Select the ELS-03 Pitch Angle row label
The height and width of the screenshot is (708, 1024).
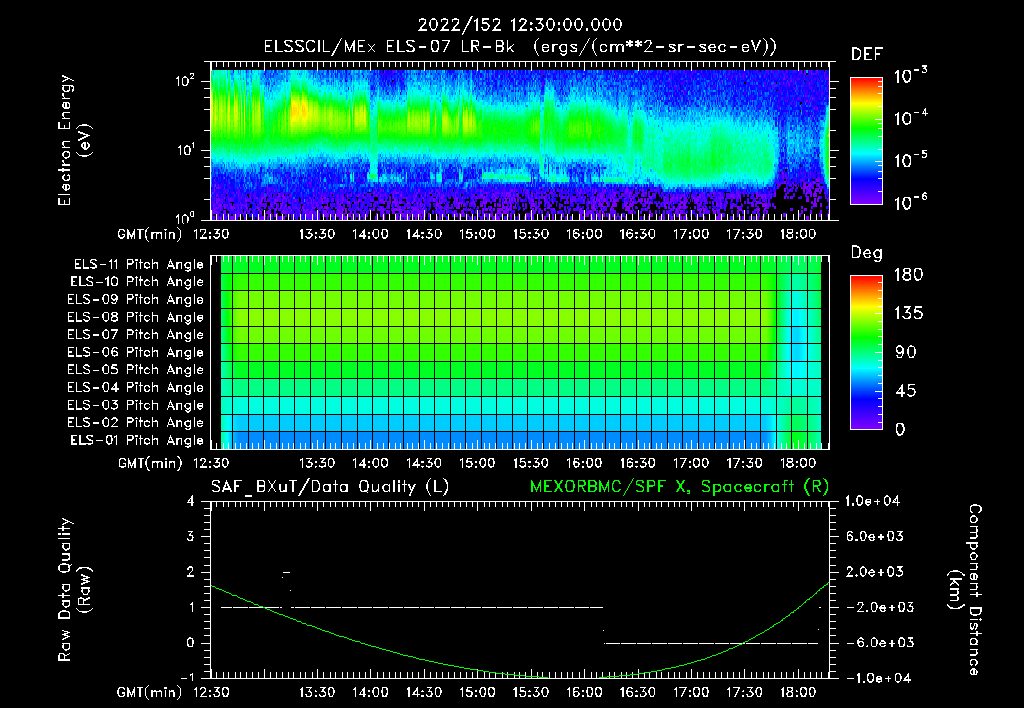coord(136,405)
